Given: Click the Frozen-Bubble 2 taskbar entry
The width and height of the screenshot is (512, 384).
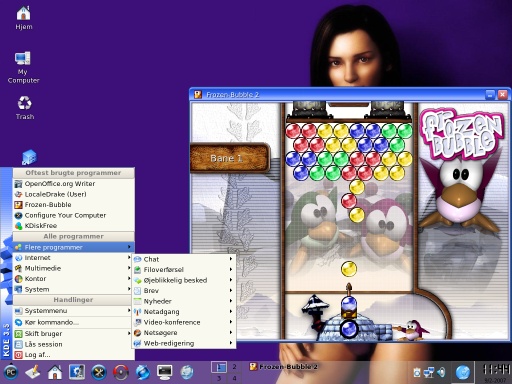Looking at the screenshot, I should point(284,367).
